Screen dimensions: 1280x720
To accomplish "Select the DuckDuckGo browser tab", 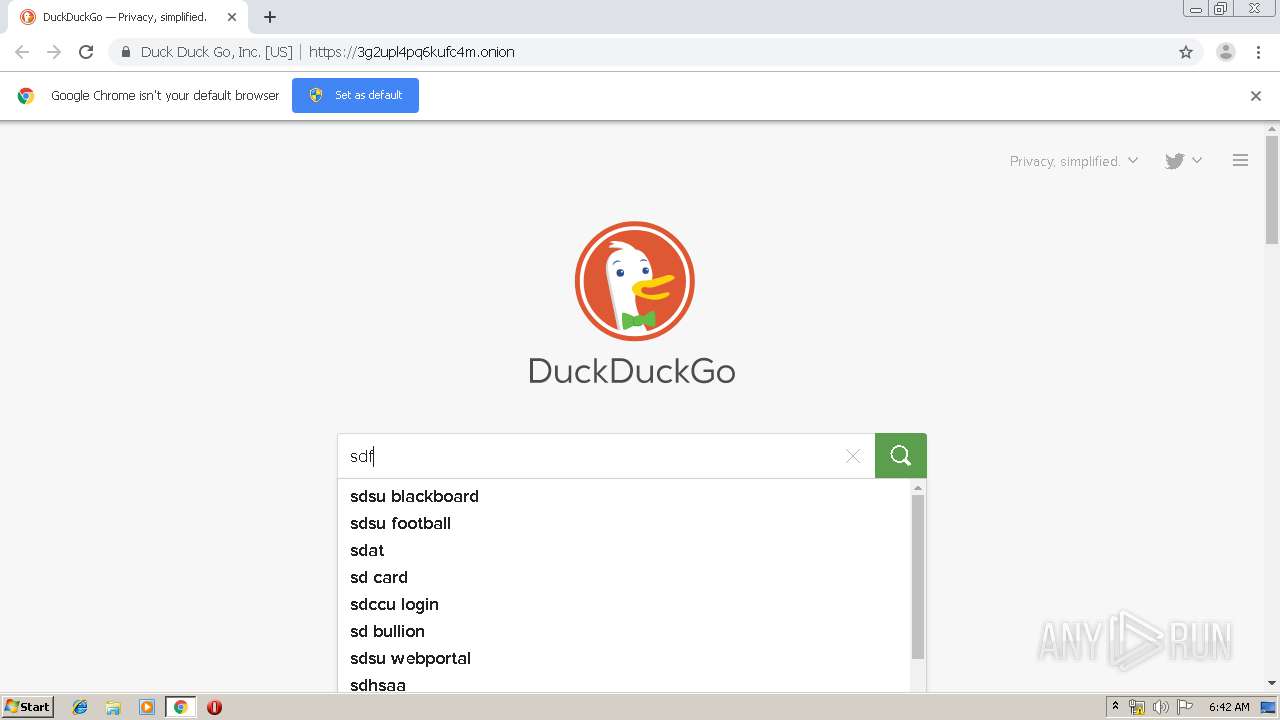I will (x=128, y=17).
